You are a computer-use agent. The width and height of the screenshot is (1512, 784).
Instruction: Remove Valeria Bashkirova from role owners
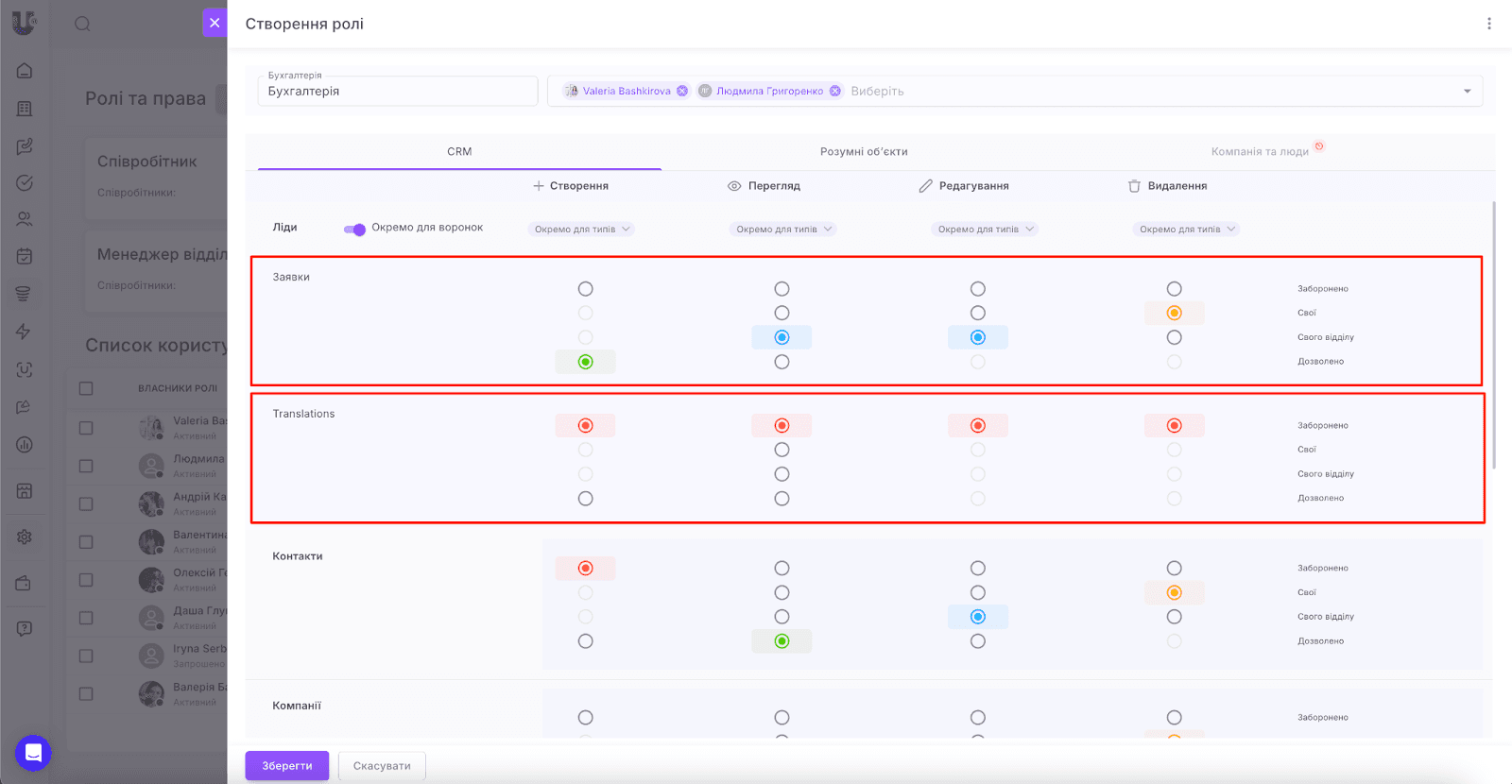point(682,92)
